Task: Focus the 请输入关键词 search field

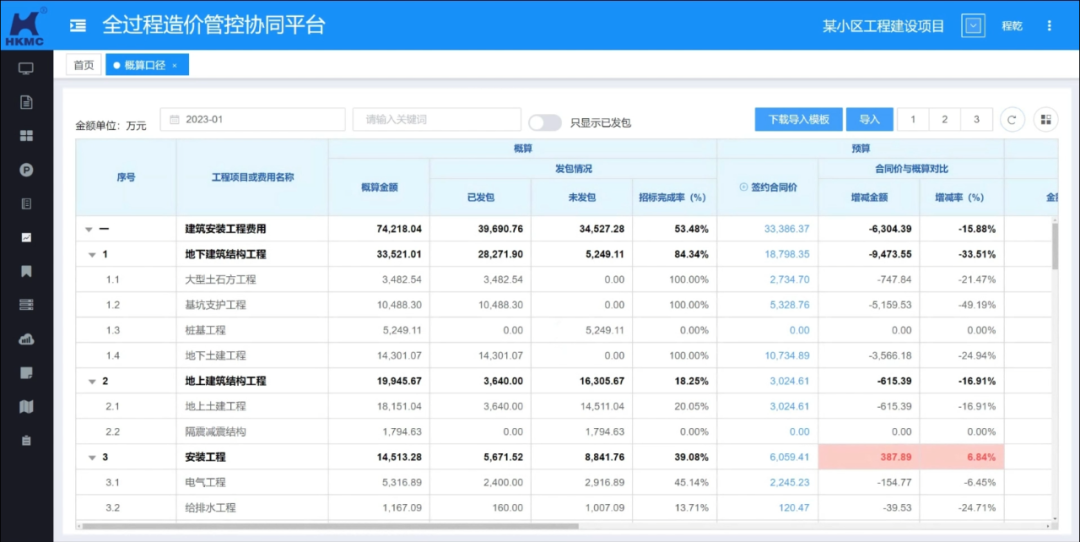Action: [x=437, y=119]
